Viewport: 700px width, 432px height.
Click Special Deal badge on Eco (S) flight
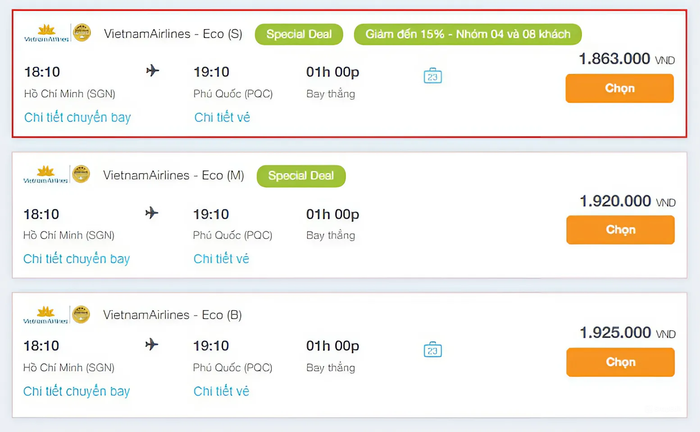tap(299, 34)
